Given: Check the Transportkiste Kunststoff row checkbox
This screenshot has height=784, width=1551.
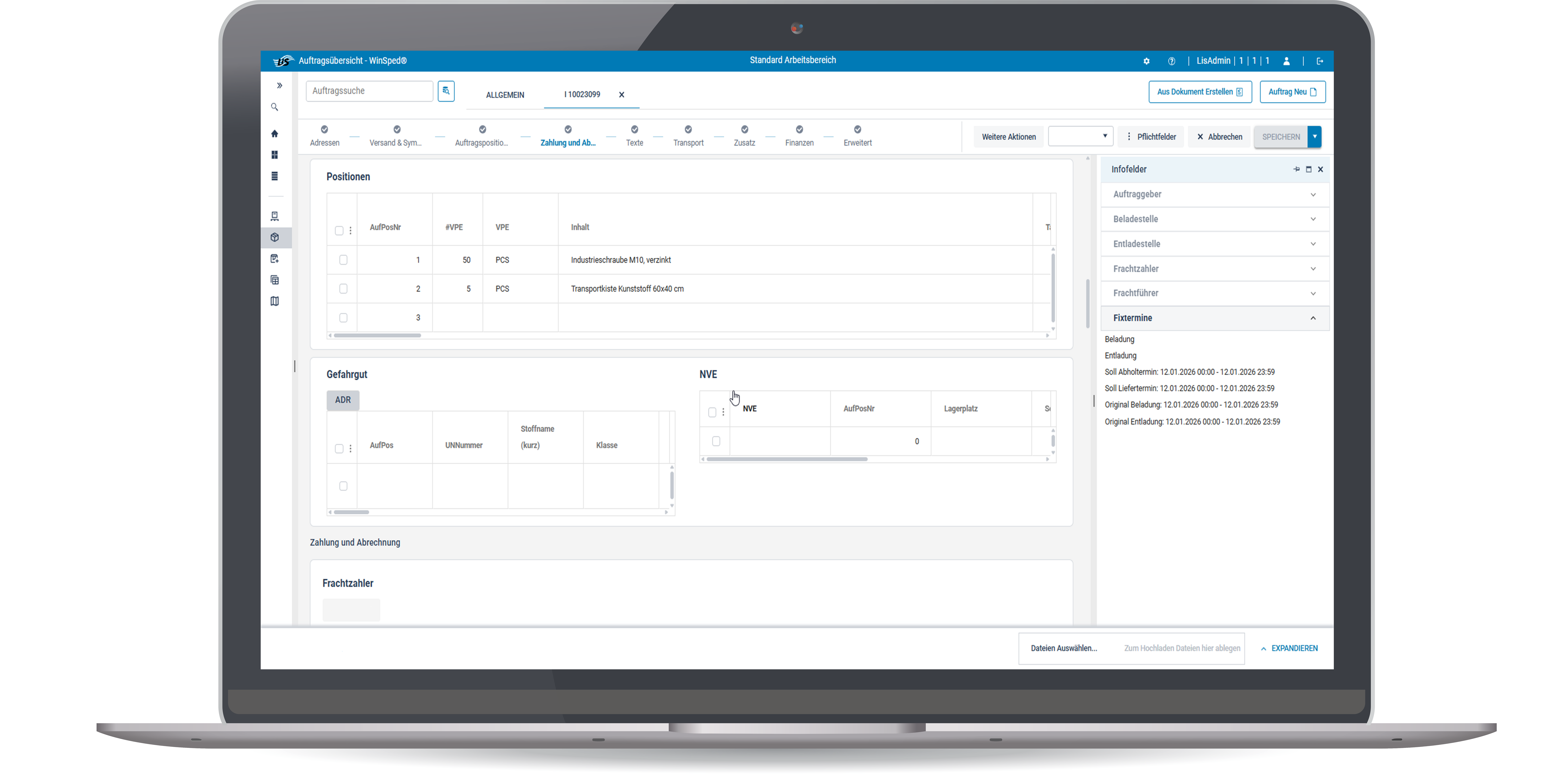Looking at the screenshot, I should 343,289.
